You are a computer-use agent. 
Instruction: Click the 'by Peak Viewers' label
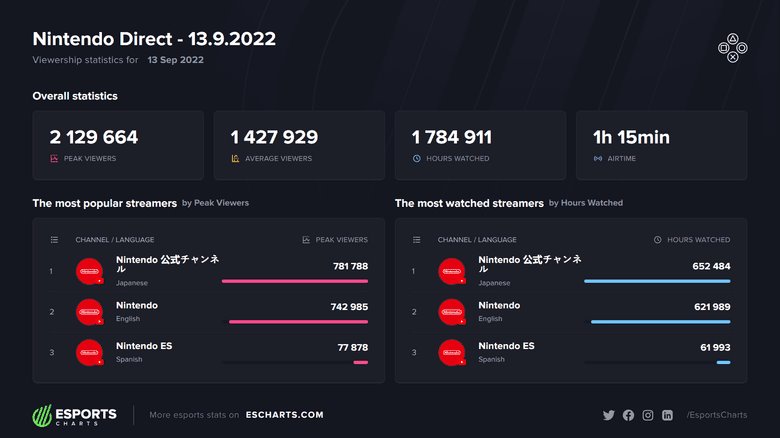215,203
